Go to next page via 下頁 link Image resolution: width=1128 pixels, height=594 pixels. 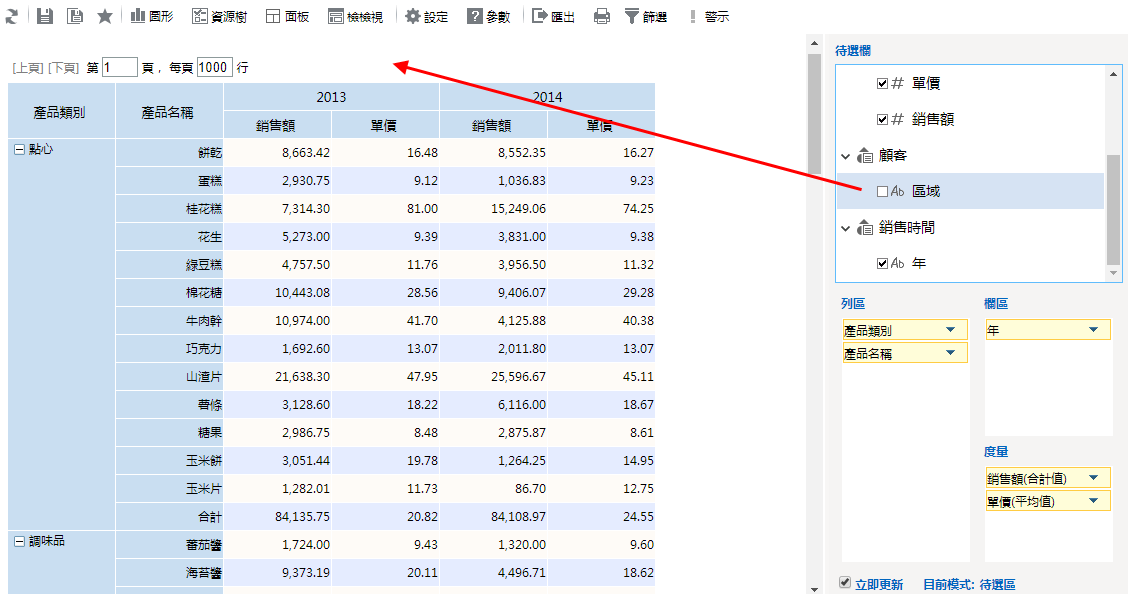coord(64,68)
